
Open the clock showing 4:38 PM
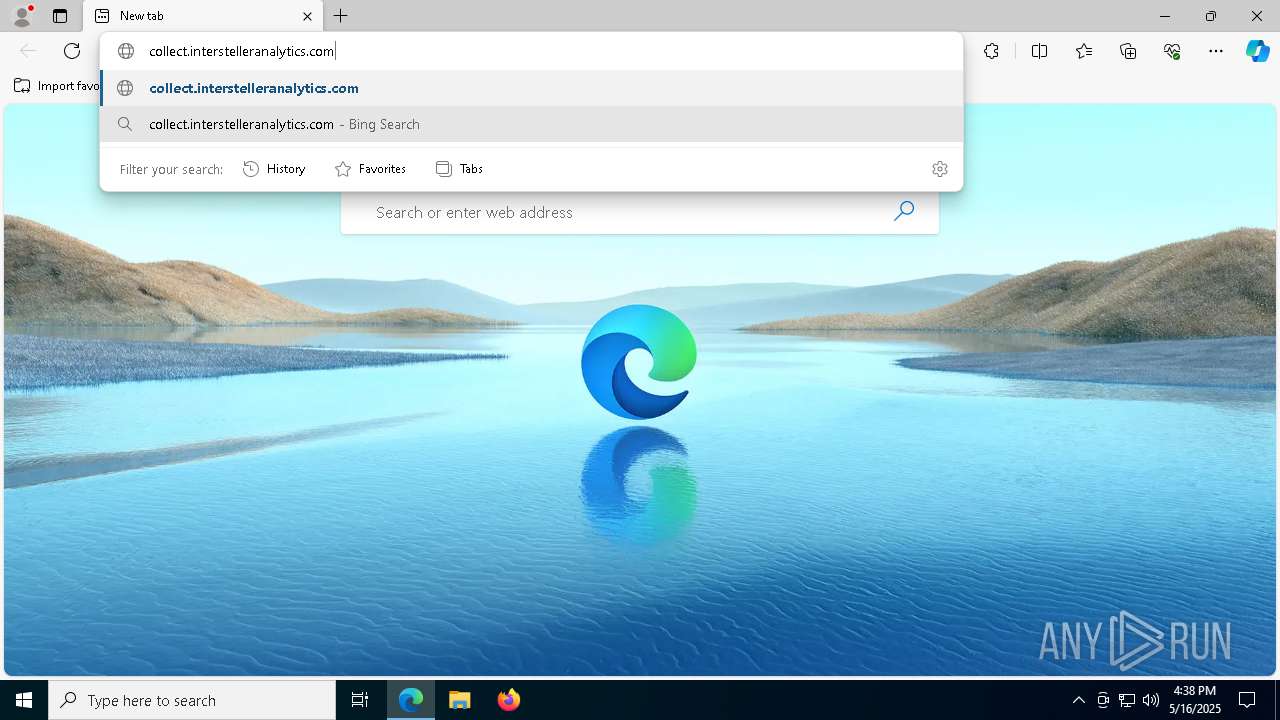point(1195,700)
